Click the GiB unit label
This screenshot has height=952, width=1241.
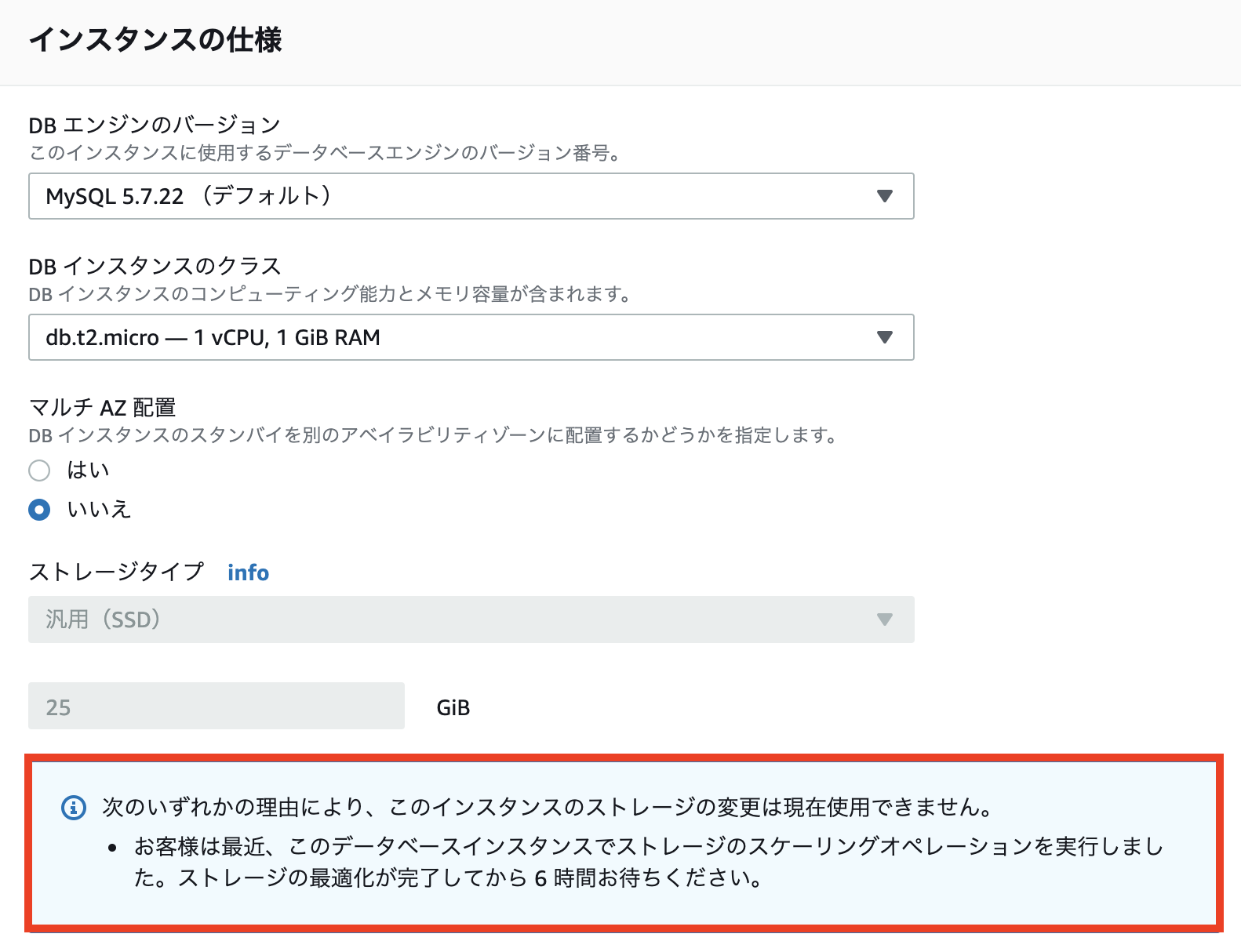coord(453,707)
